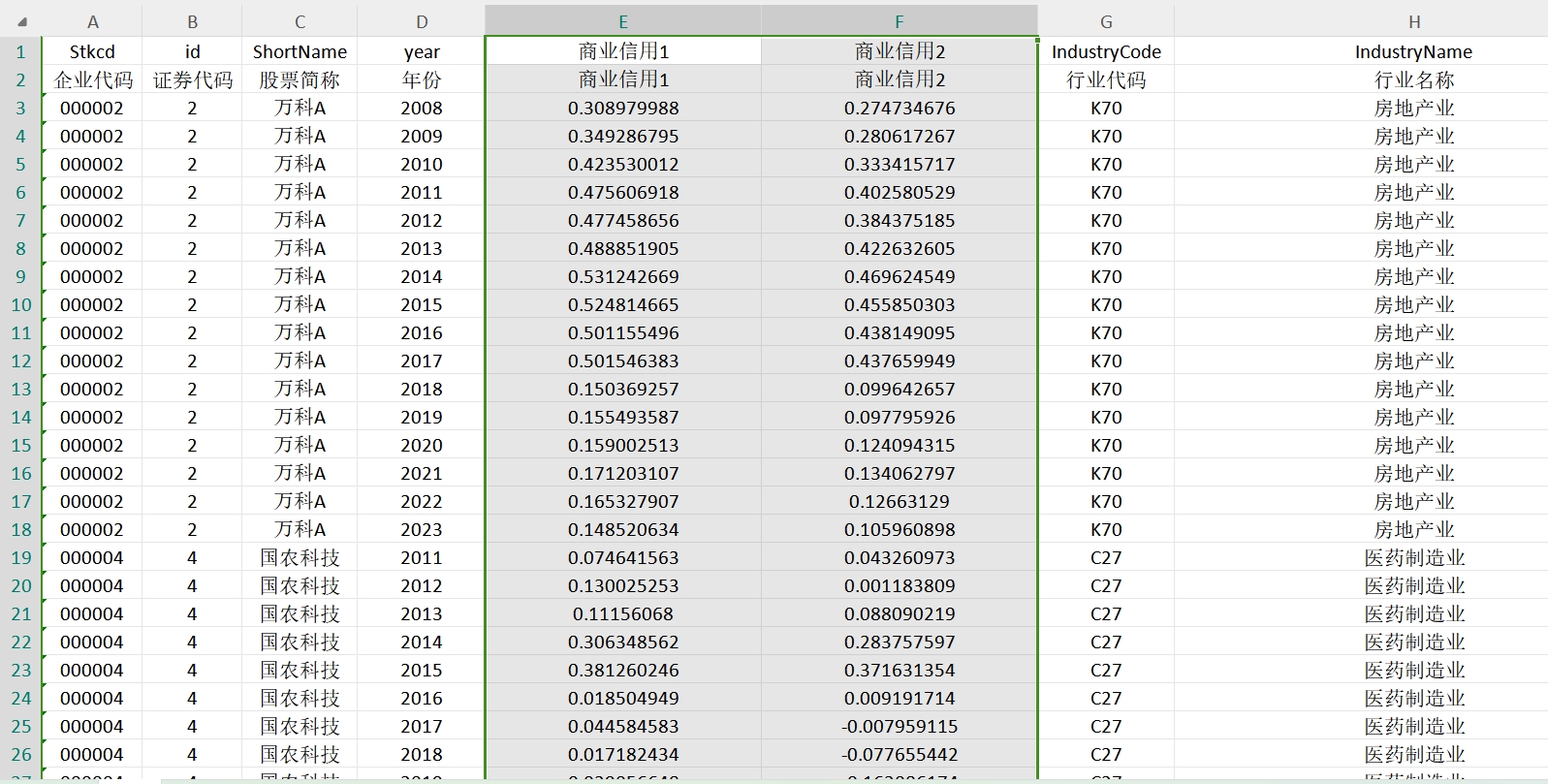Click value 0.11156068

coord(623,613)
